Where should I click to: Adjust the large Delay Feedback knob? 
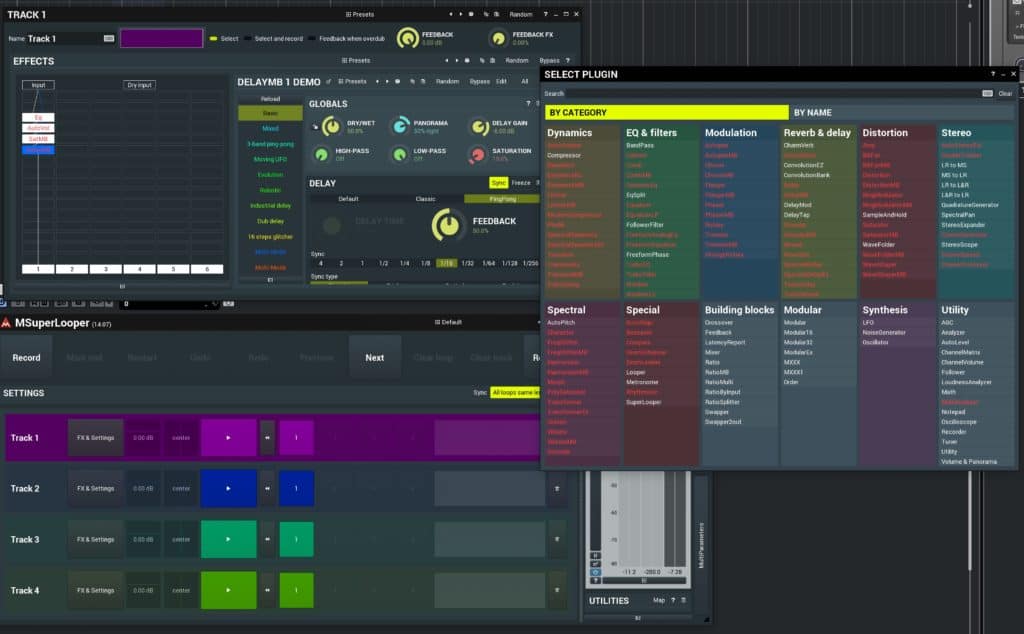pyautogui.click(x=447, y=225)
